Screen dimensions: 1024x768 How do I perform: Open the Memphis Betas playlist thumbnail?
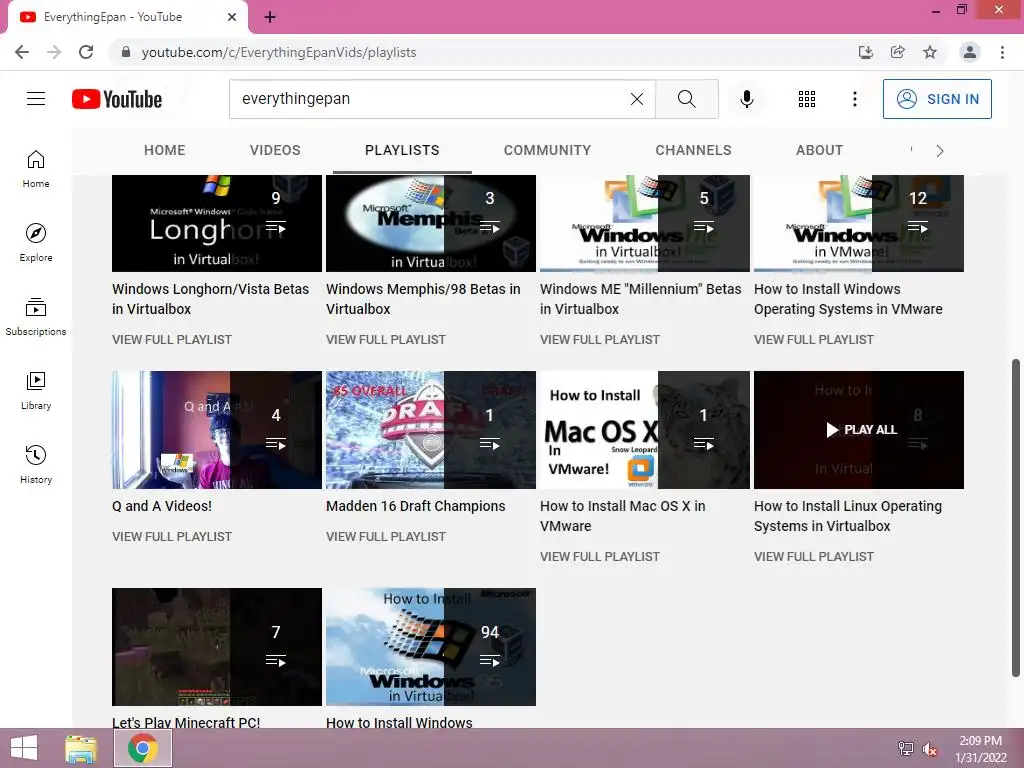[431, 223]
